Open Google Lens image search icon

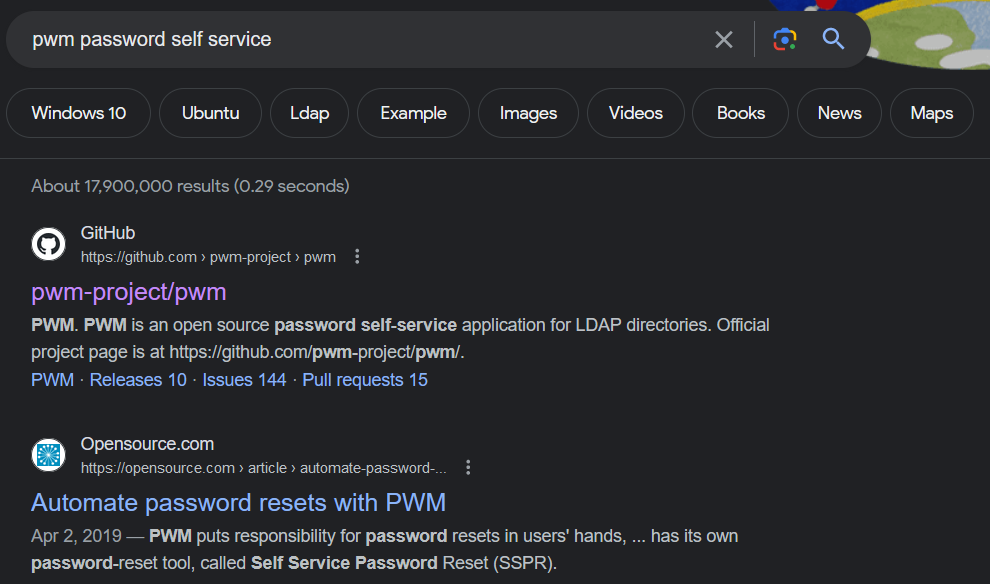(x=785, y=39)
